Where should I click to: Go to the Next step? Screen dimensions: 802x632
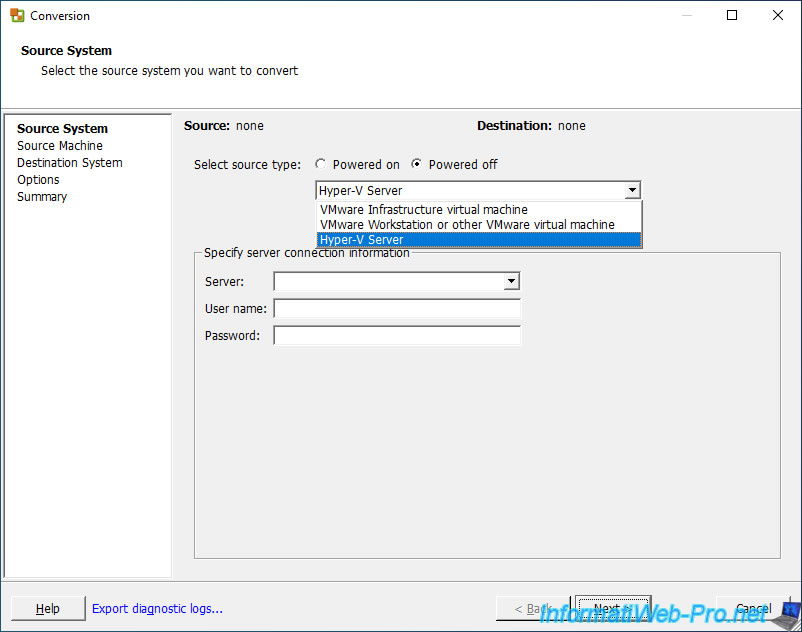coord(613,608)
